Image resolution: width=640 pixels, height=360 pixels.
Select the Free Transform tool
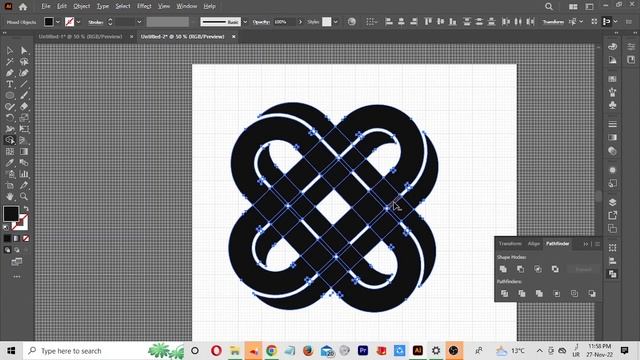click(x=24, y=129)
